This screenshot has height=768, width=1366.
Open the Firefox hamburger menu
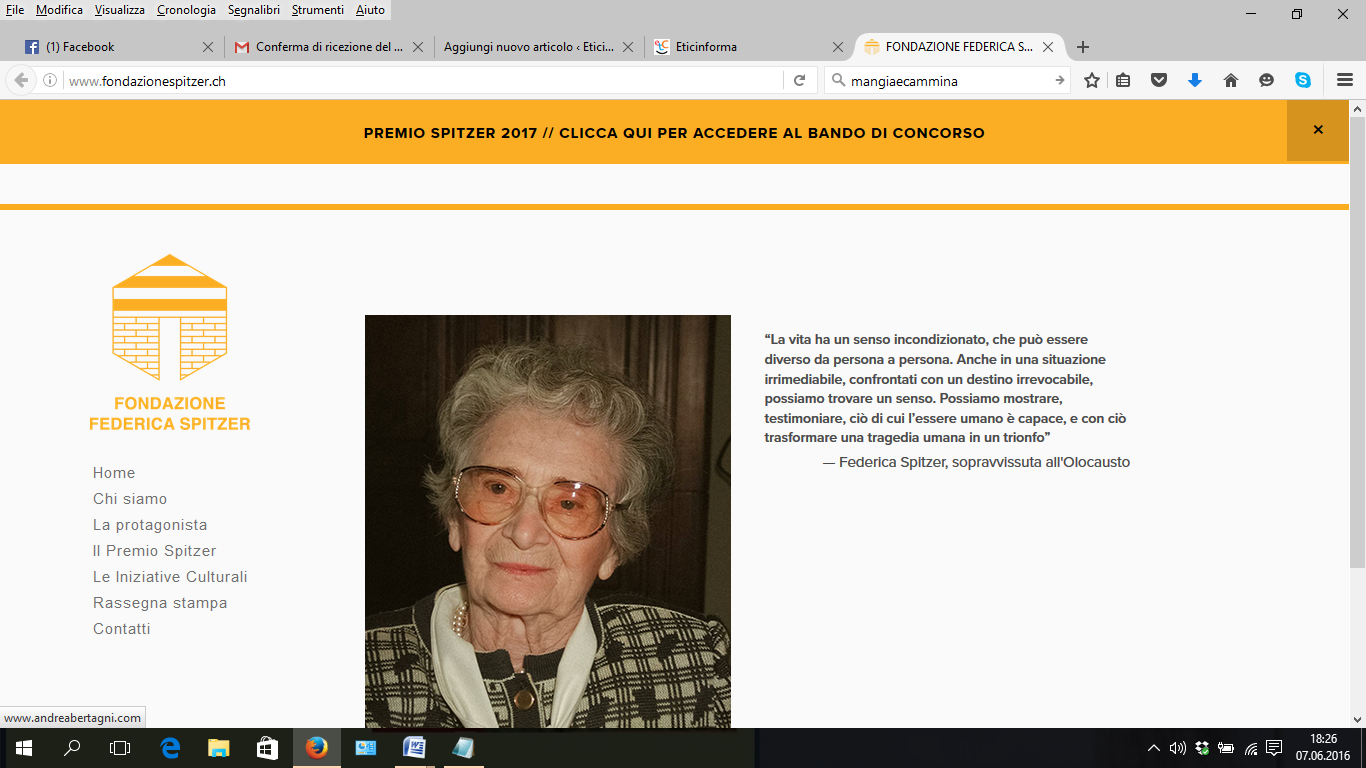(x=1344, y=81)
